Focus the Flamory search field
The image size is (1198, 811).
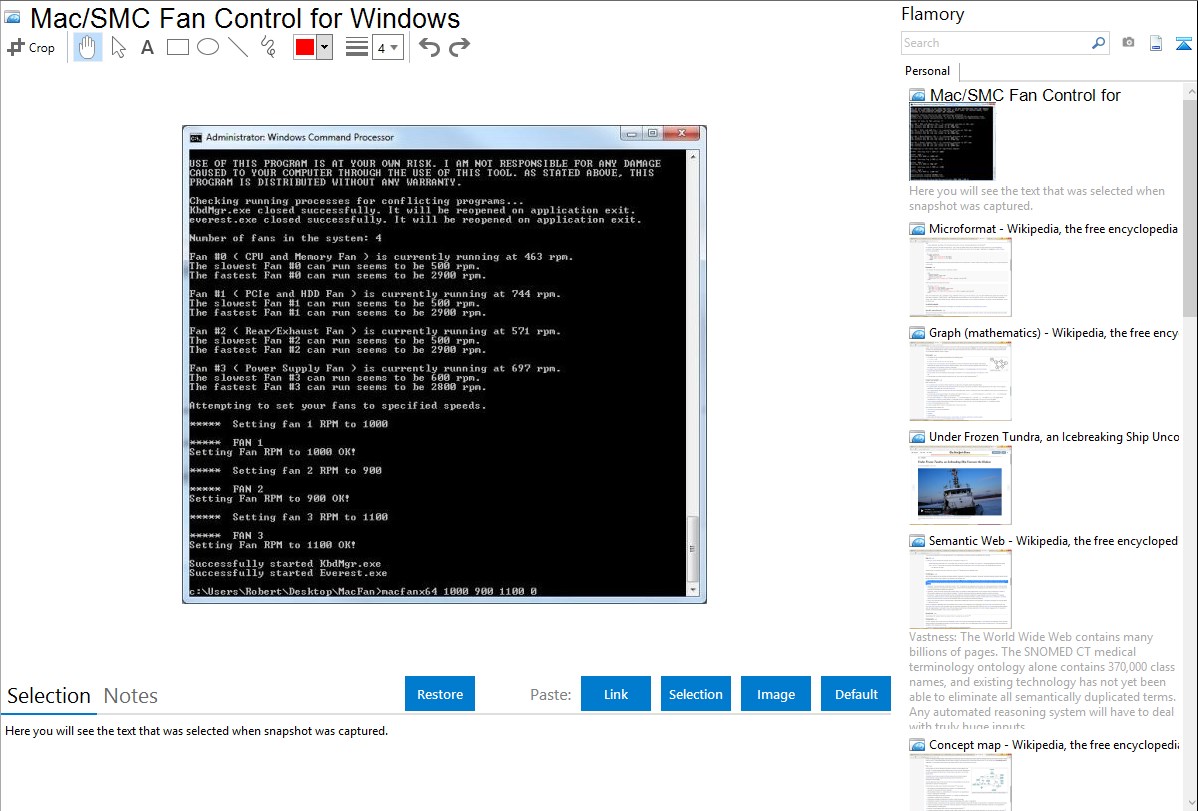[x=995, y=43]
